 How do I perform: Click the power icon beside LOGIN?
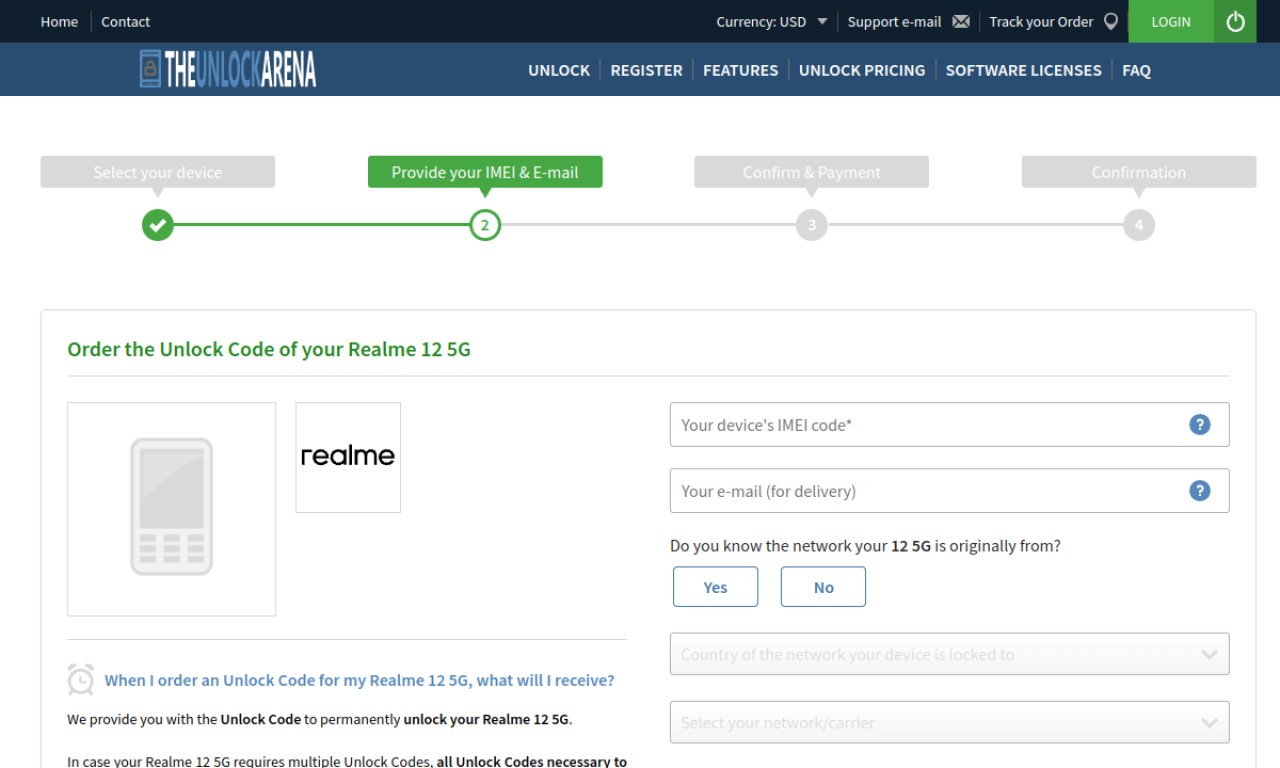(1235, 21)
